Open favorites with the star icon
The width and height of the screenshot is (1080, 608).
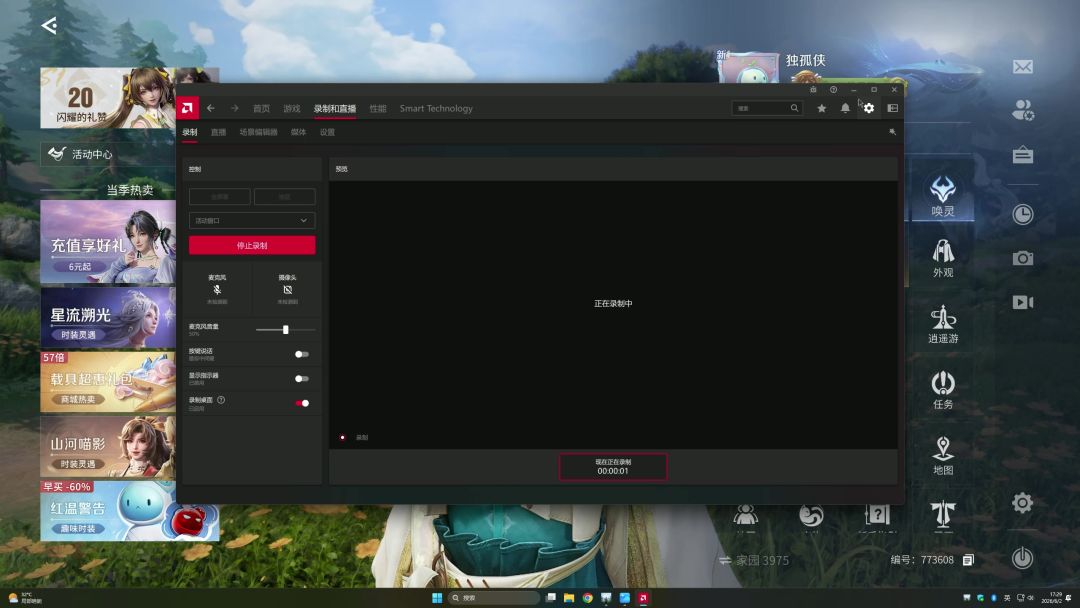(822, 108)
